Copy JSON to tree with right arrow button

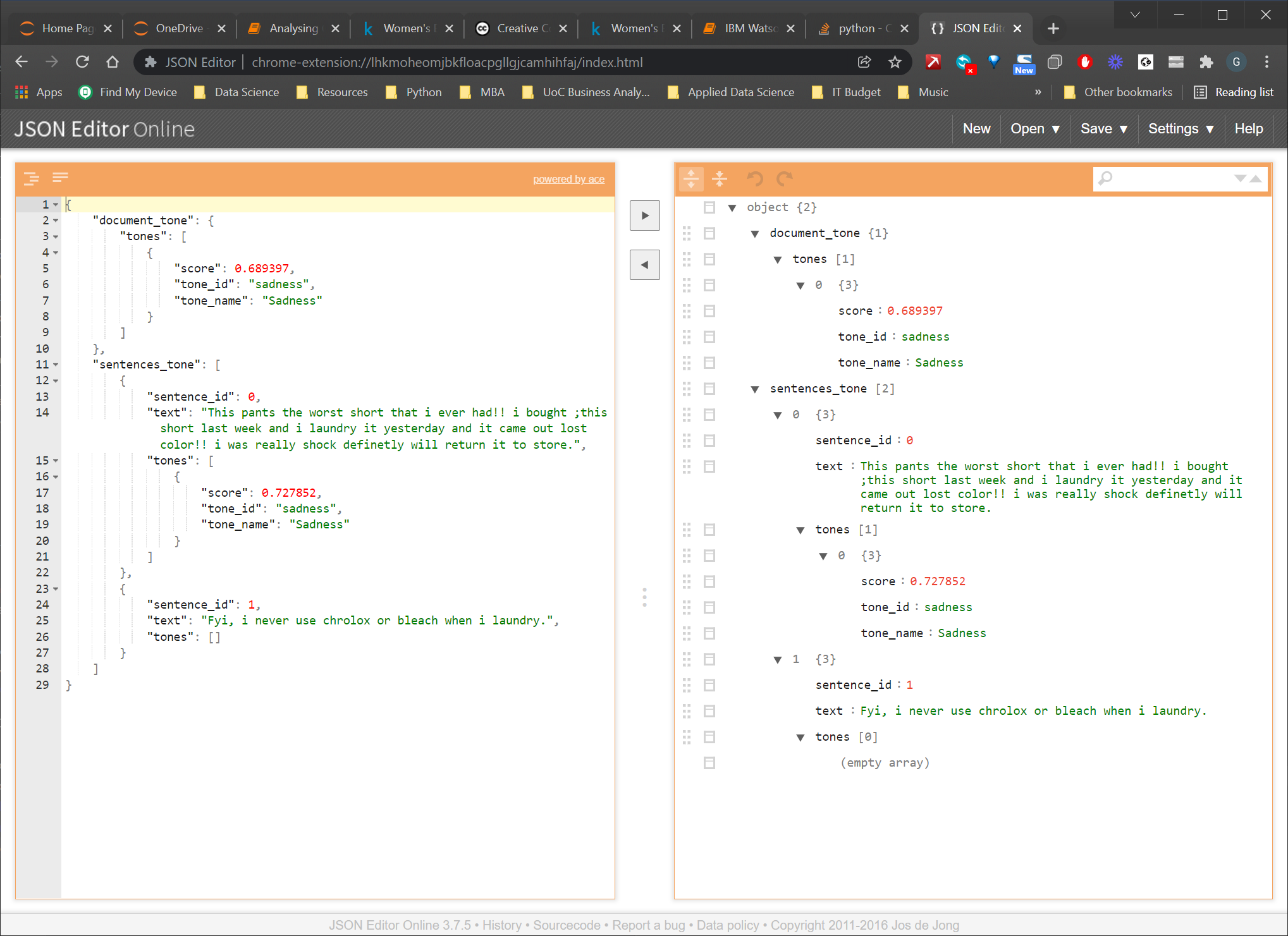(644, 216)
